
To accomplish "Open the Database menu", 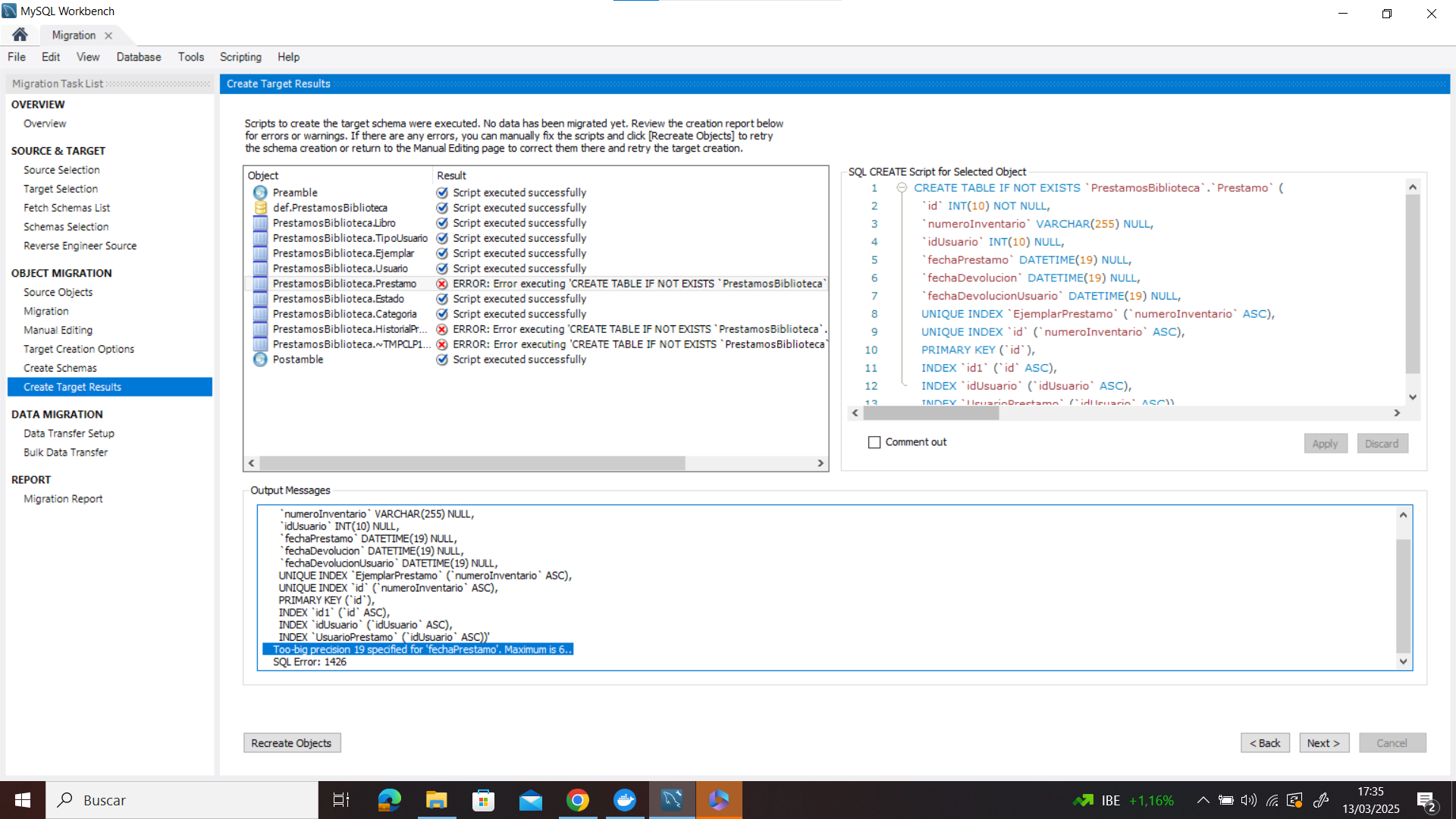I will click(138, 57).
